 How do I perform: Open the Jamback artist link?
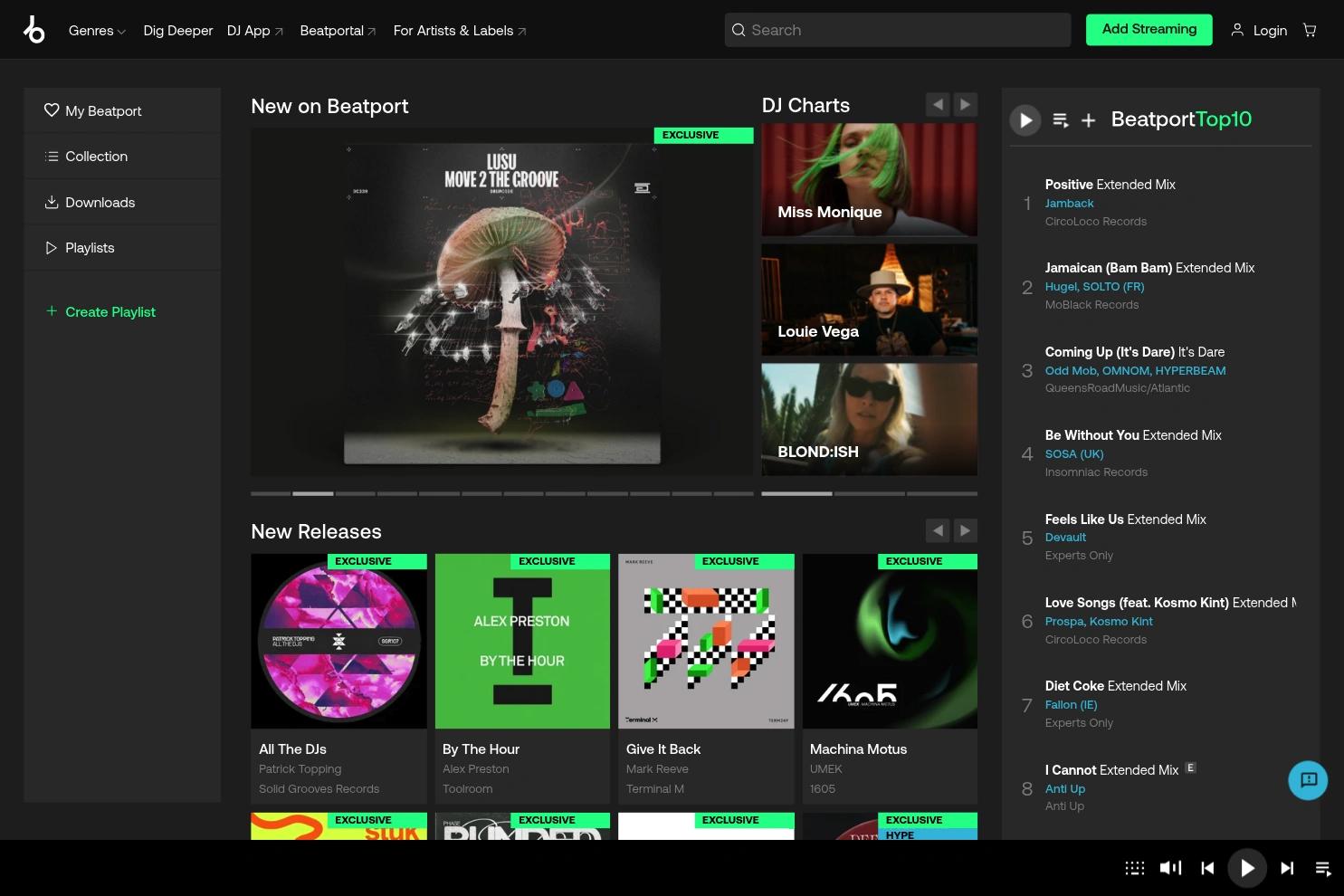point(1070,204)
